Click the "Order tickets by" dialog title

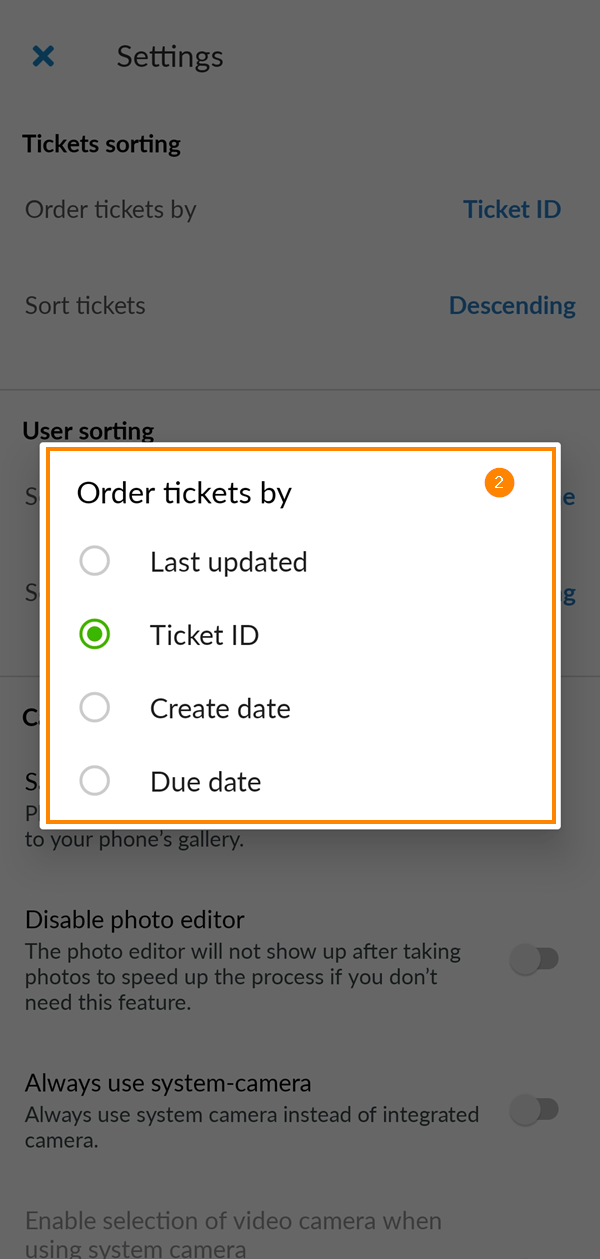pyautogui.click(x=184, y=492)
